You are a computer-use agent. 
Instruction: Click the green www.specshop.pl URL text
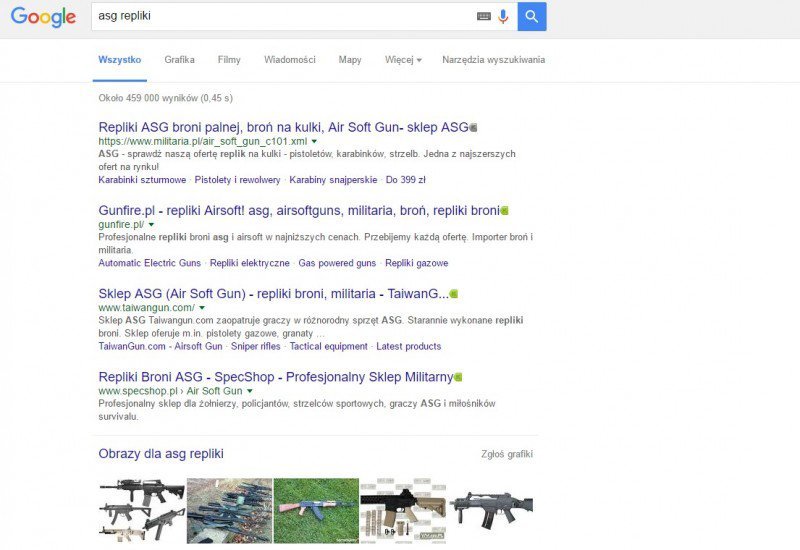point(138,391)
